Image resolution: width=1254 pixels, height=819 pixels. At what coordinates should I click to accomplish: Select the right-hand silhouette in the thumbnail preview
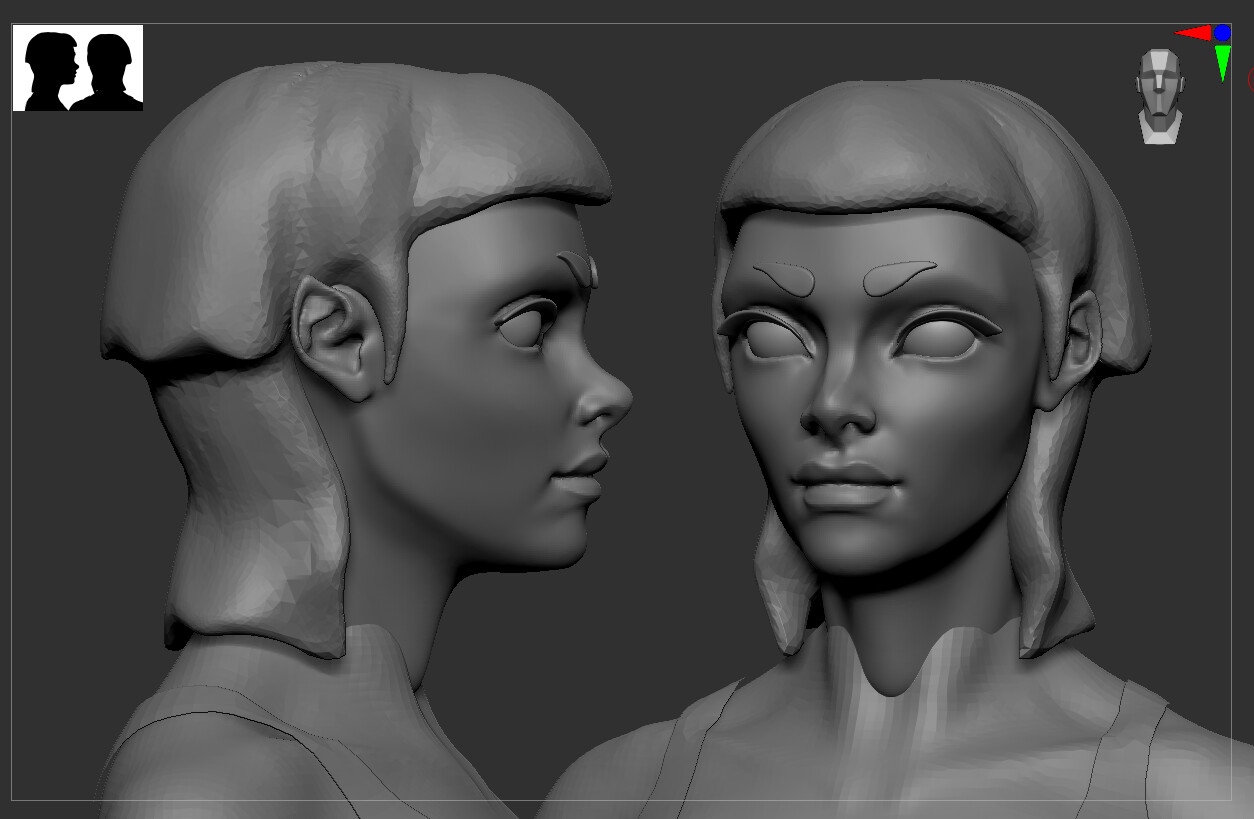tap(108, 70)
